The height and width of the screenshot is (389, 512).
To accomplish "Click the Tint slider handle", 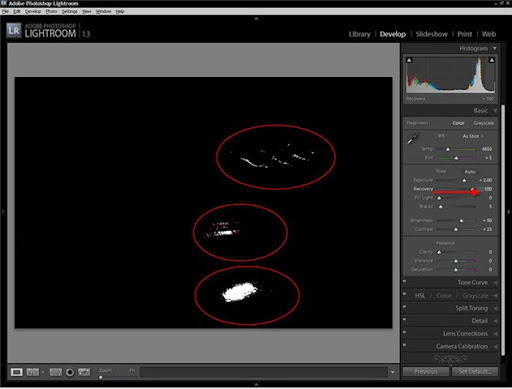I will click(456, 158).
